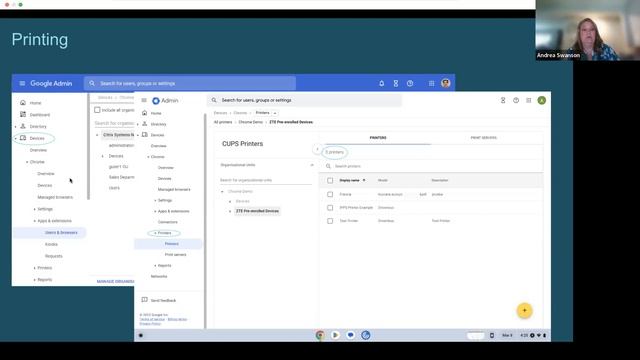Screen dimensions: 640x360
Task: Select guest1 OU in the Google Admin window
Action: (x=118, y=167)
